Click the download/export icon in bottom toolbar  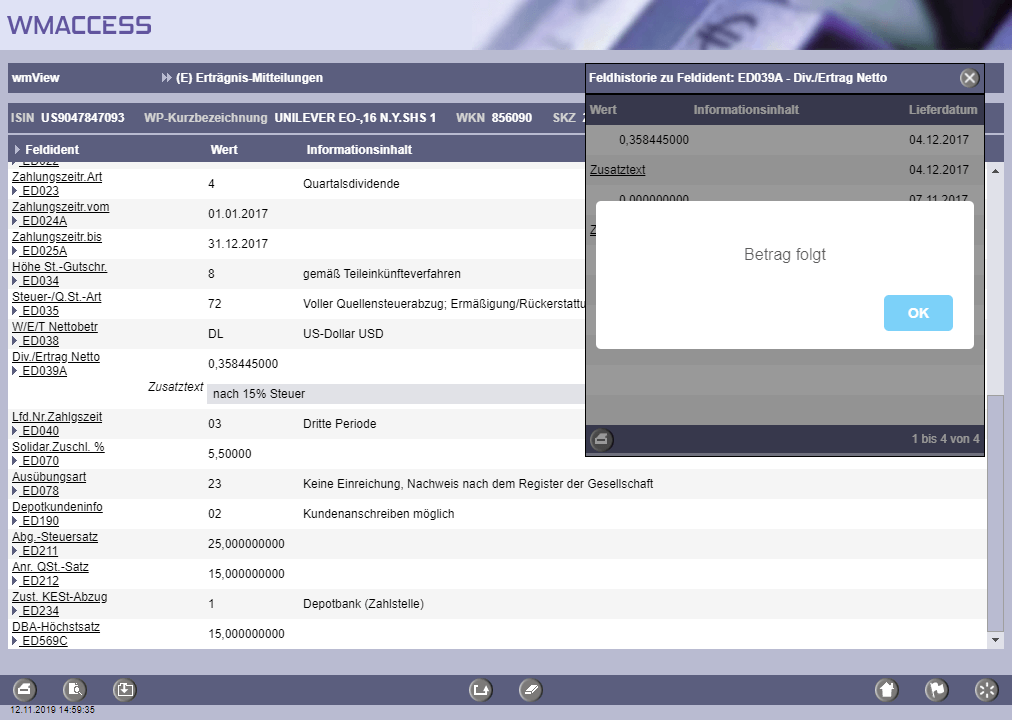click(124, 689)
